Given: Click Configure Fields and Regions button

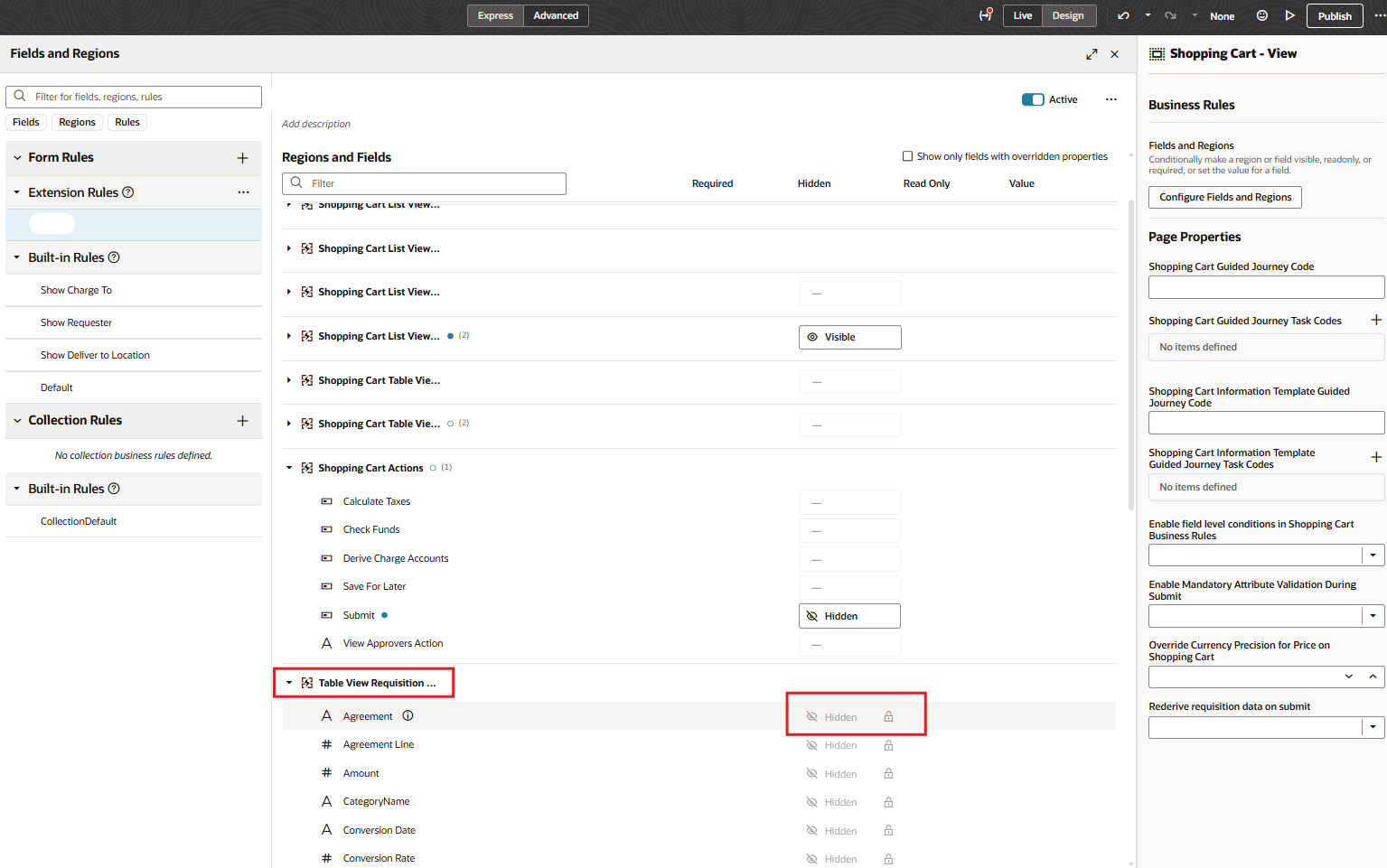Looking at the screenshot, I should click(x=1225, y=197).
